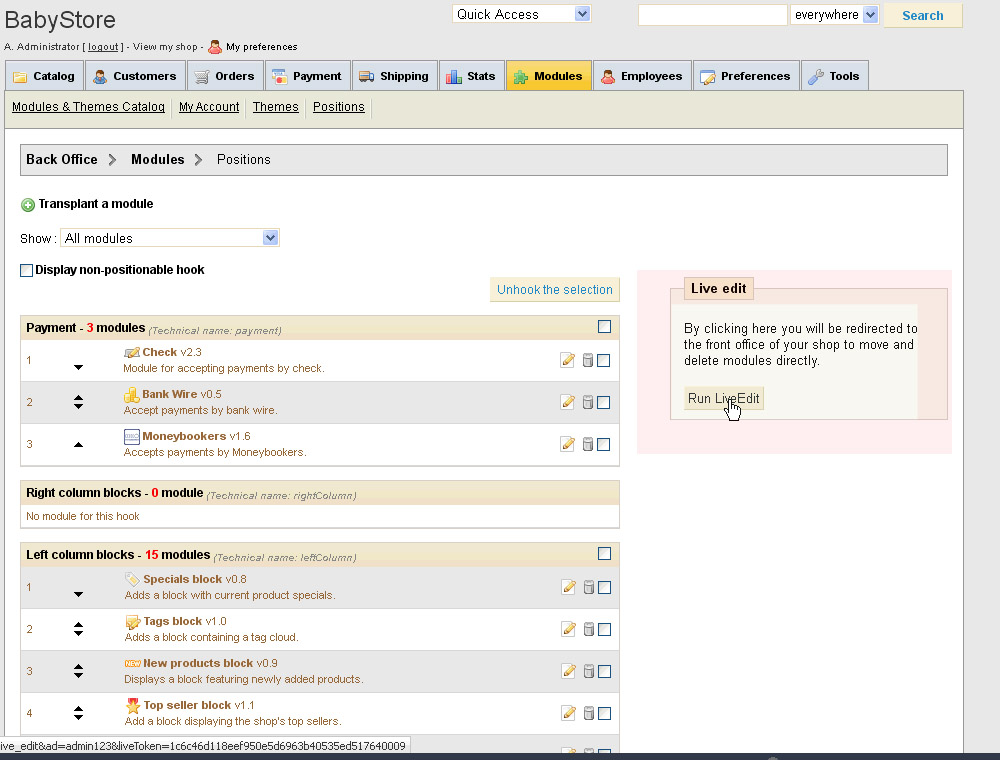Enable Display non-positionable hook checkbox

27,270
